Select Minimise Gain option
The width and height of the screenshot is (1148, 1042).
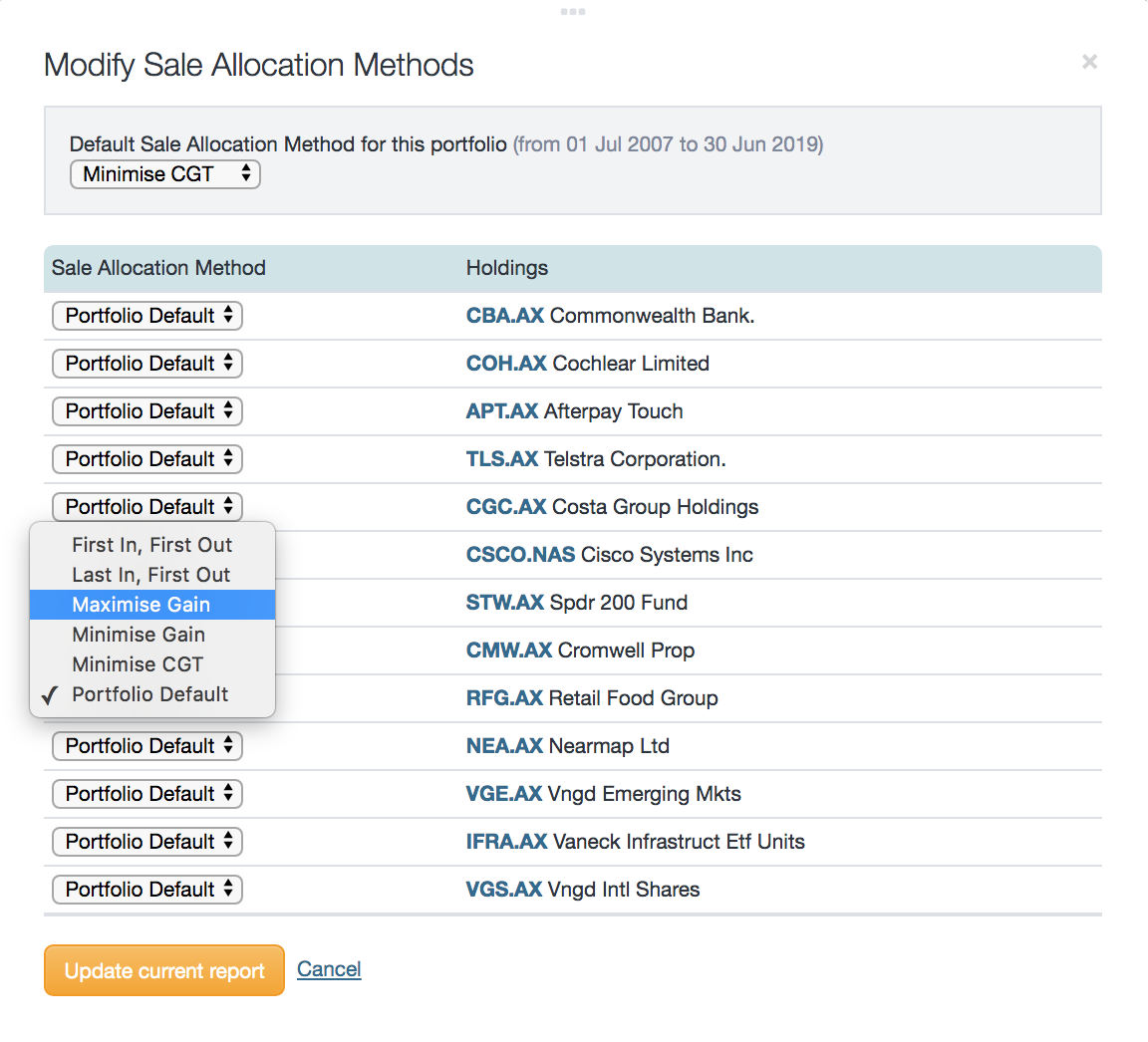[x=139, y=635]
